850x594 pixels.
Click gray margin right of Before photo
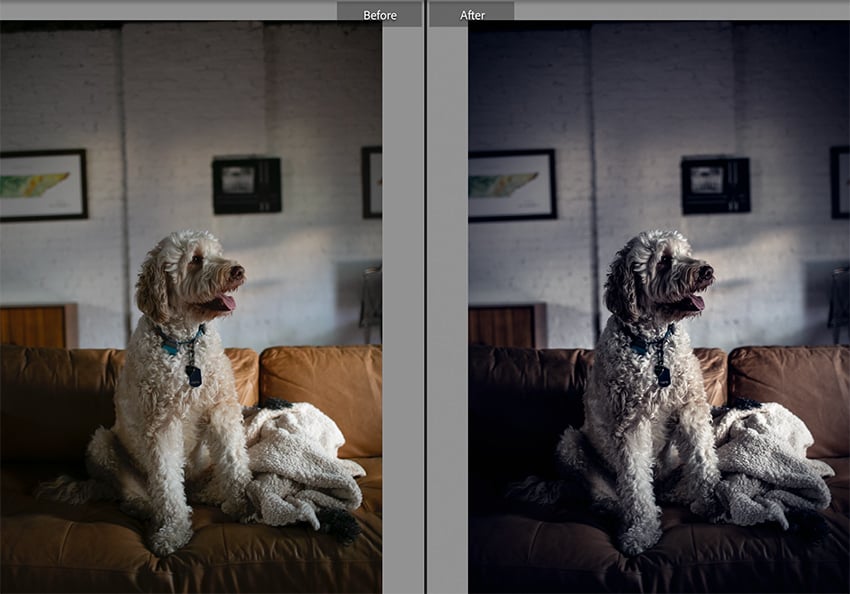402,309
